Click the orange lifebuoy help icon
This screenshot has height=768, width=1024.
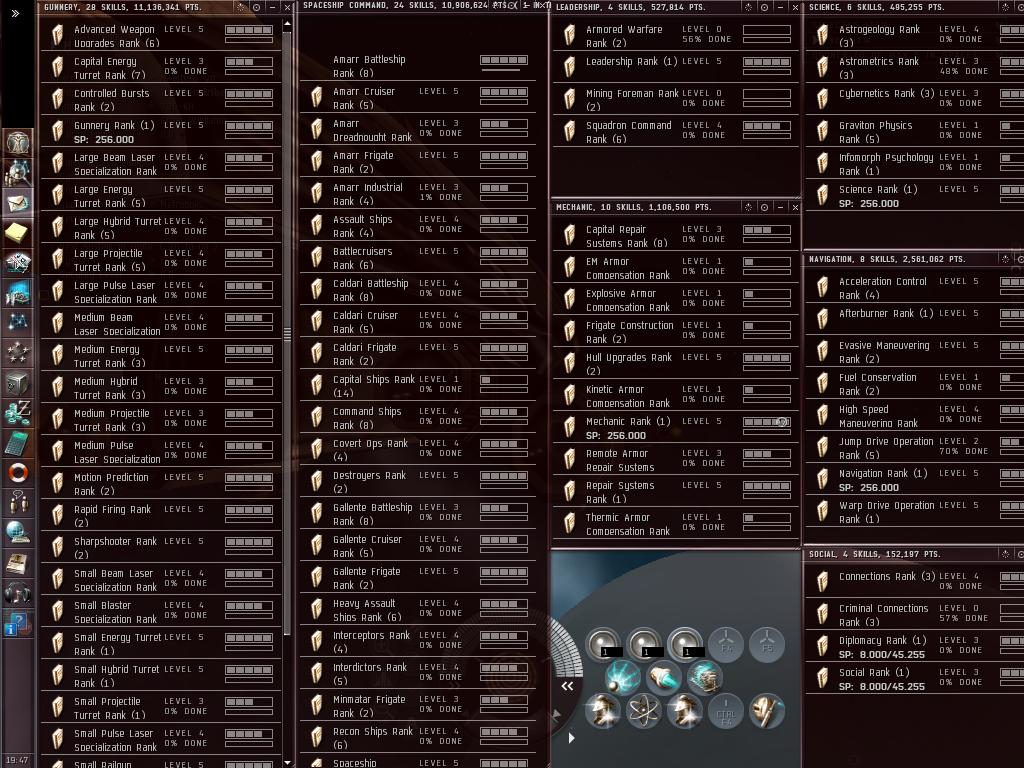coord(18,473)
